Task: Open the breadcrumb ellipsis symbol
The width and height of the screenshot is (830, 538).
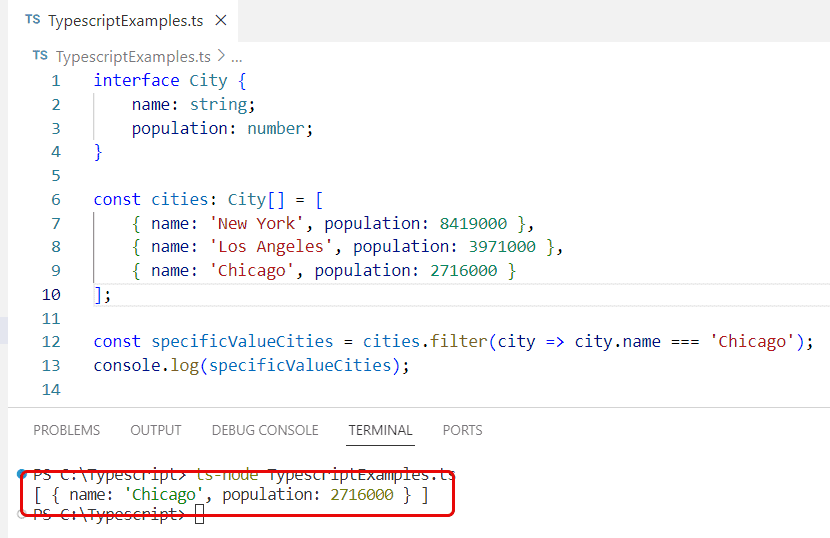Action: 237,57
